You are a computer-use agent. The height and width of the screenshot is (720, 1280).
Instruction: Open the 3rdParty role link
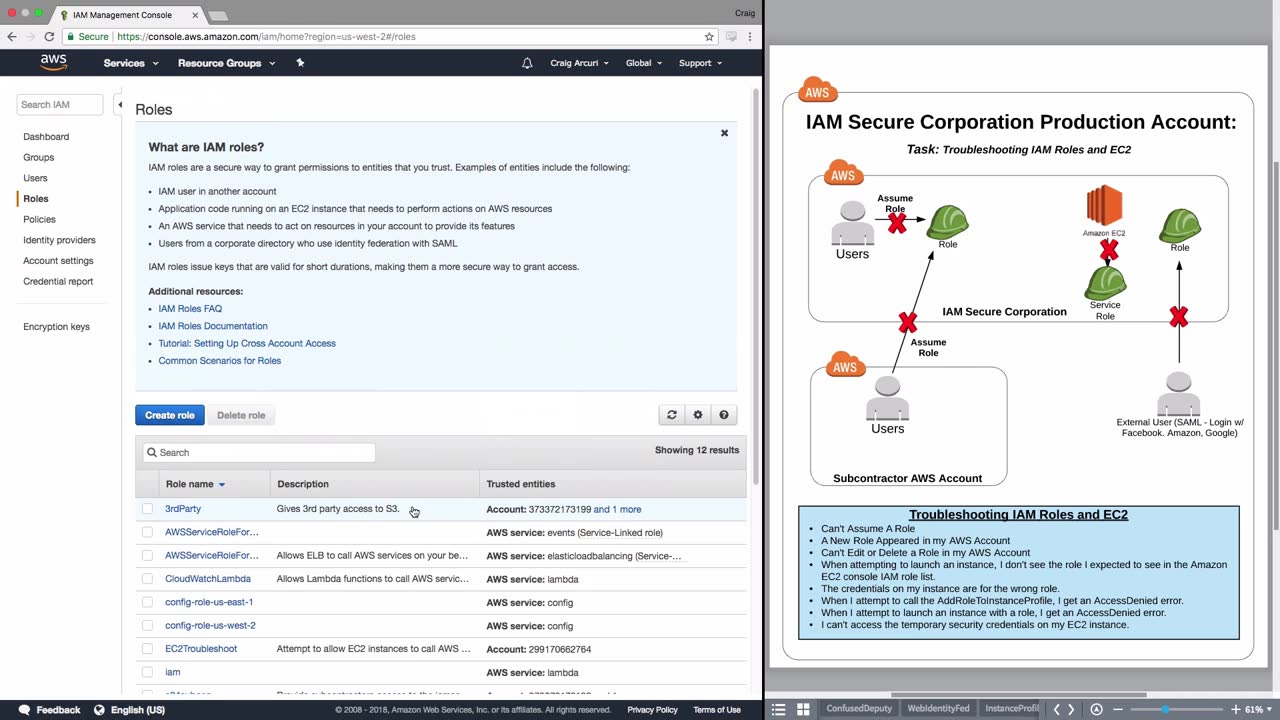coord(183,509)
